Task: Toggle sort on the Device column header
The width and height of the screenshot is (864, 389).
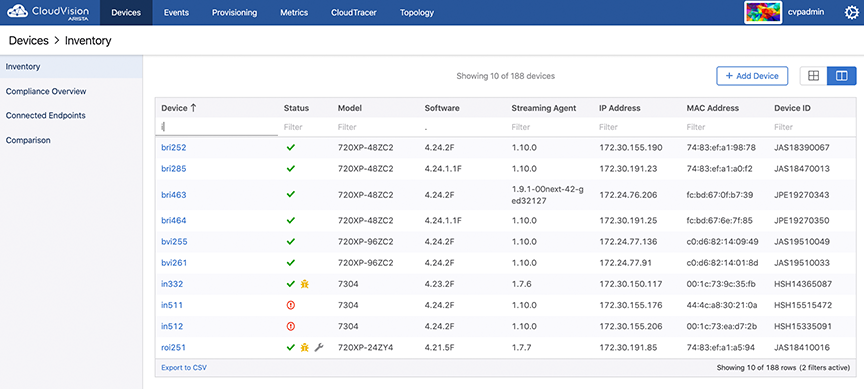Action: (x=179, y=108)
